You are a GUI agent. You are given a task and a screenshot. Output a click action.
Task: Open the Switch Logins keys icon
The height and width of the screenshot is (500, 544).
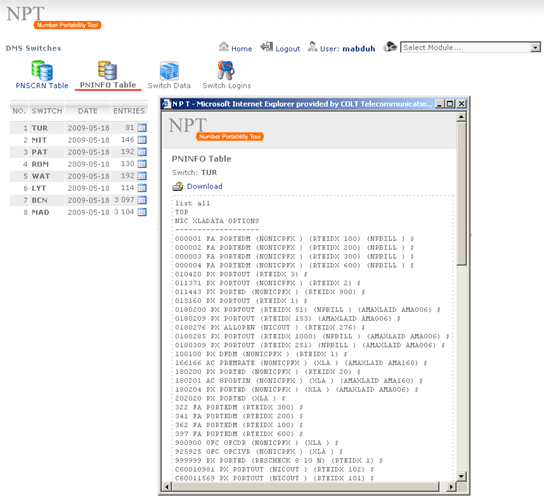[x=226, y=70]
